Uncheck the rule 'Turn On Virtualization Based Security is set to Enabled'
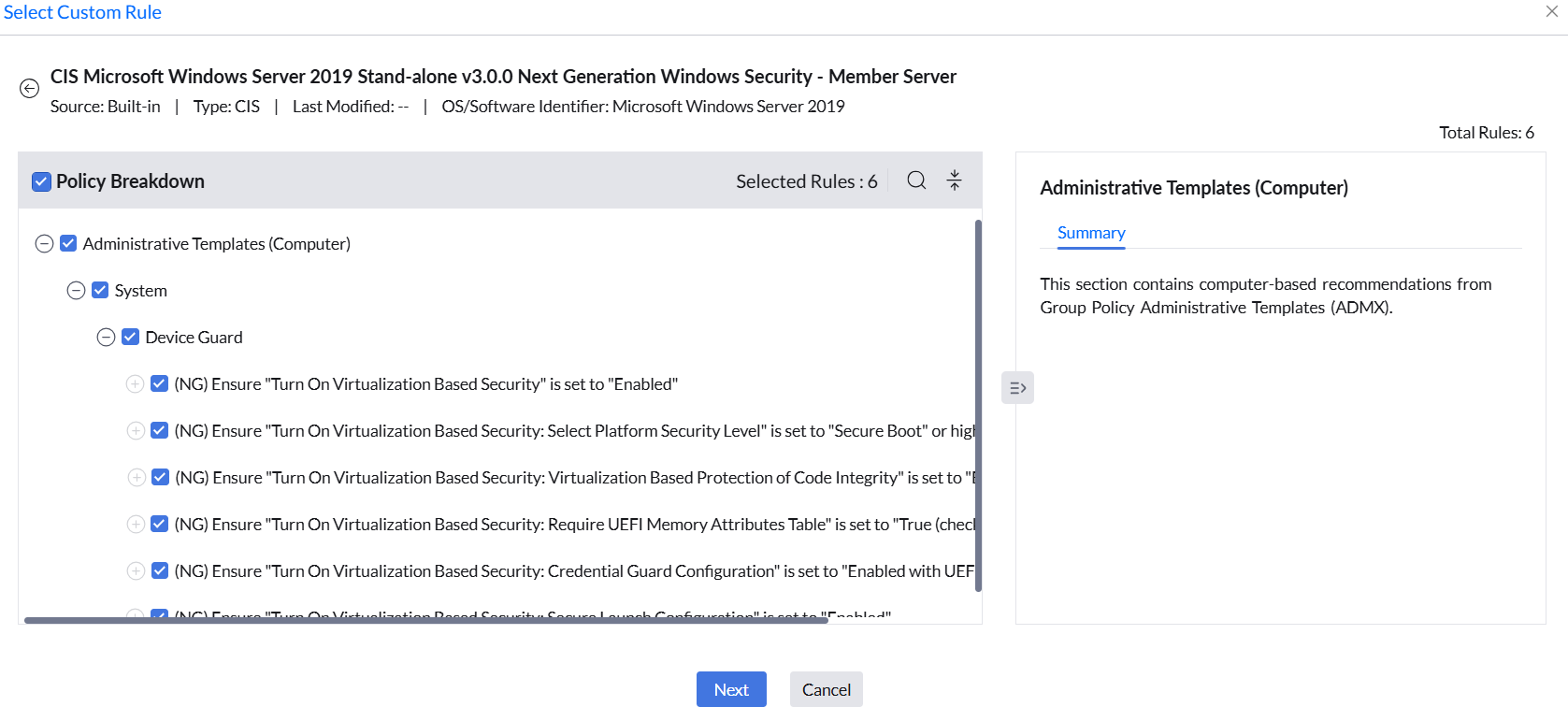 pyautogui.click(x=160, y=383)
